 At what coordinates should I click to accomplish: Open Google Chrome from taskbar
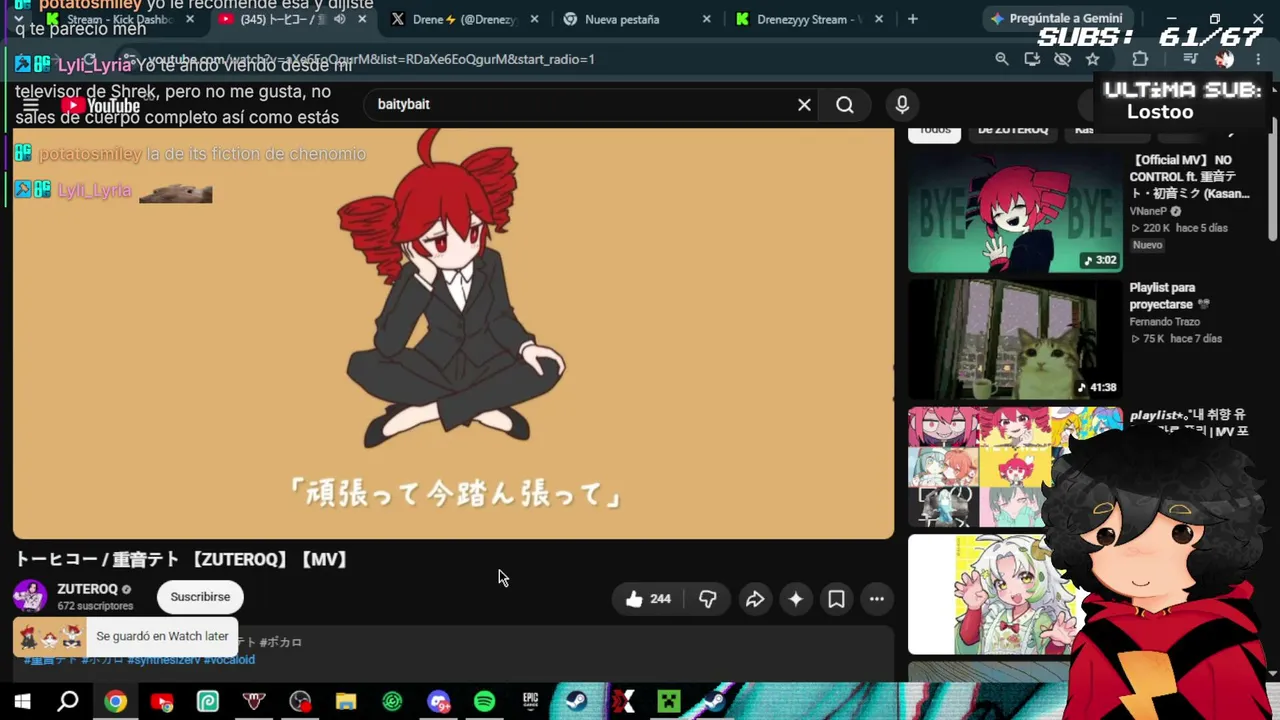tap(115, 701)
